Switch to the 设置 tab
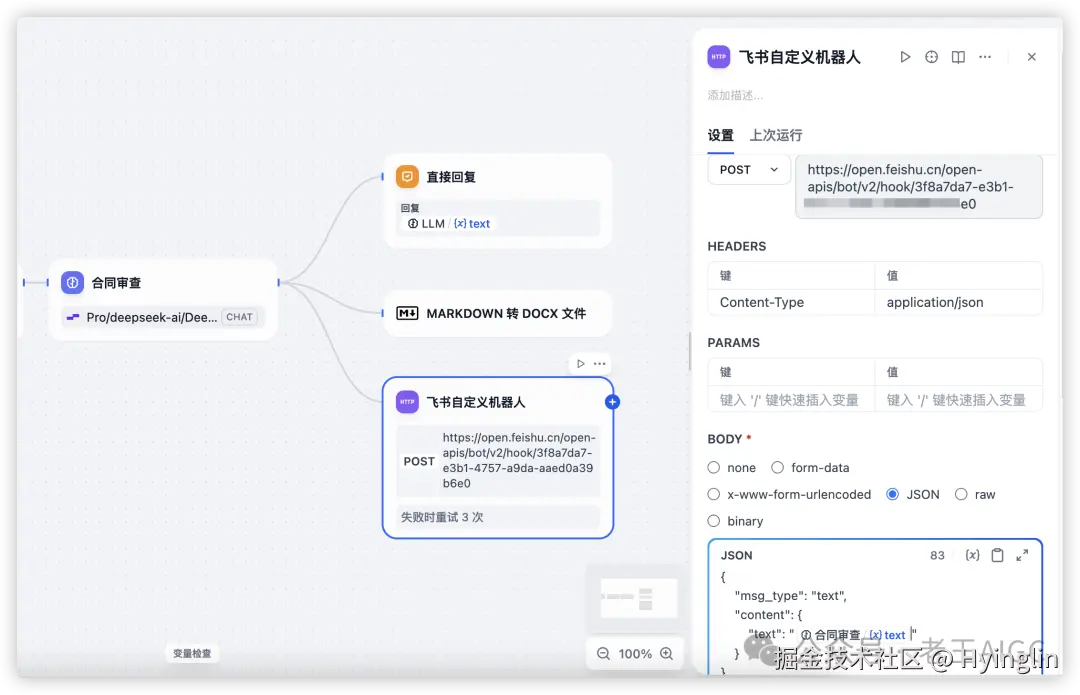The width and height of the screenshot is (1080, 695). coord(720,135)
